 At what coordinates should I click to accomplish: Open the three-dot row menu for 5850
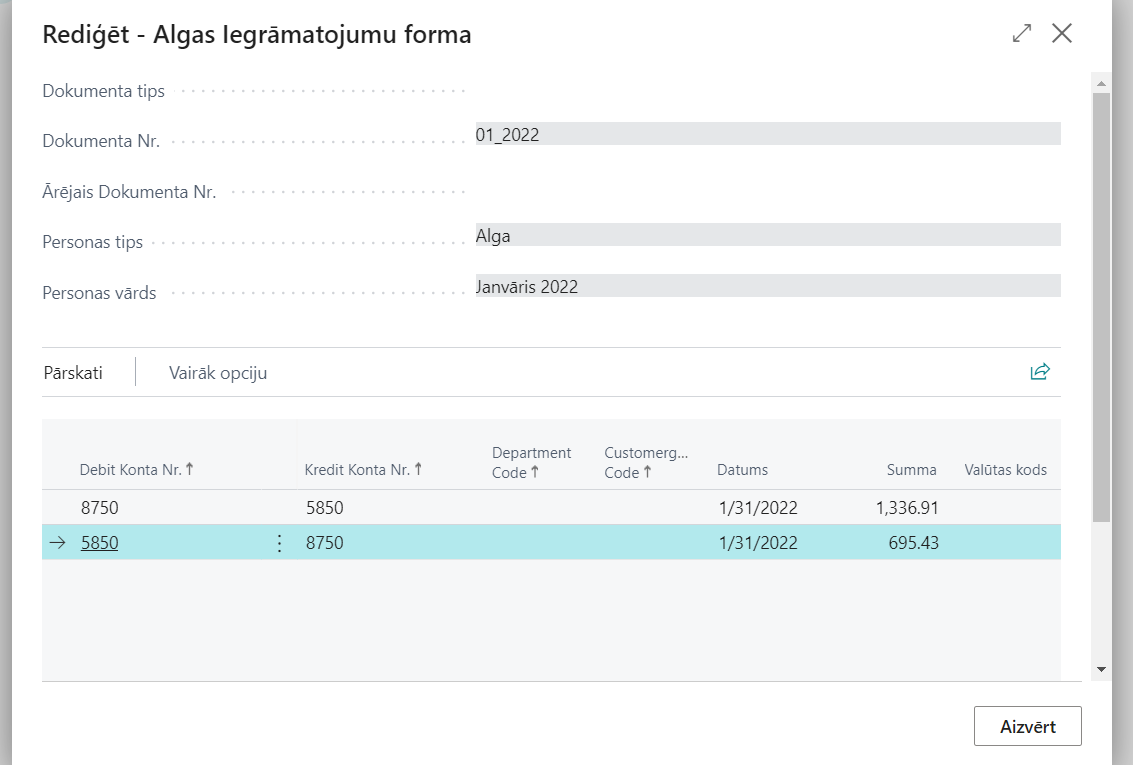point(279,543)
